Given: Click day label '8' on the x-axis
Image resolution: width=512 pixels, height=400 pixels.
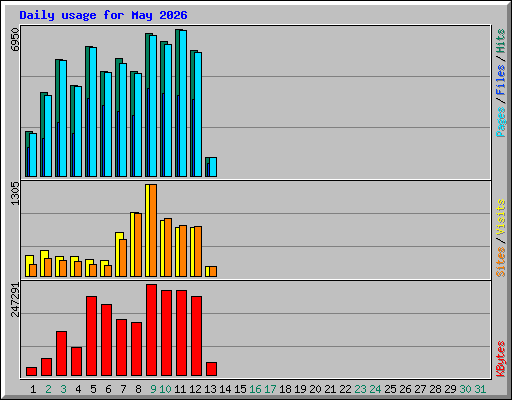Looking at the screenshot, I should [138, 389].
